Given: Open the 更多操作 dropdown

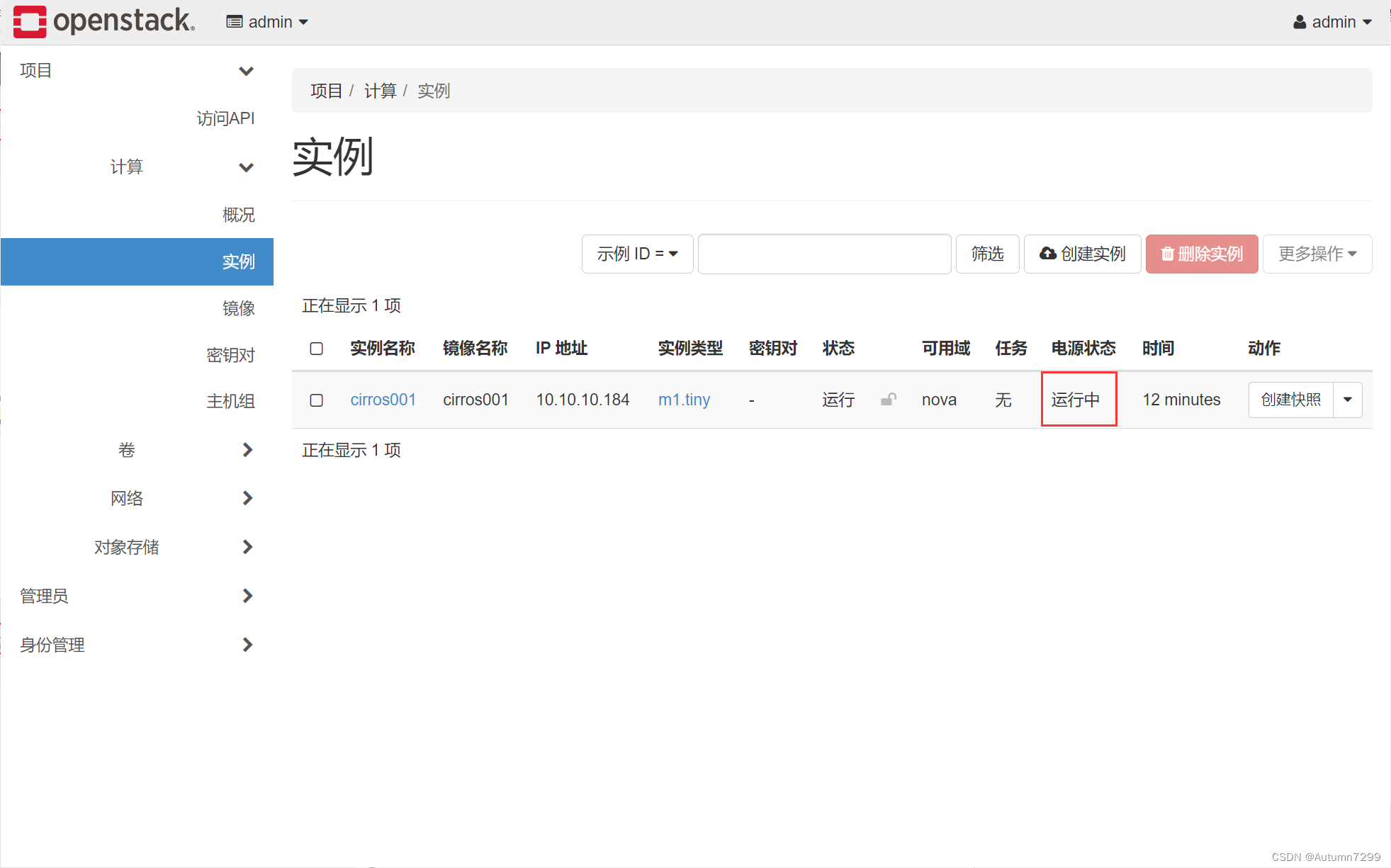Looking at the screenshot, I should coord(1317,254).
